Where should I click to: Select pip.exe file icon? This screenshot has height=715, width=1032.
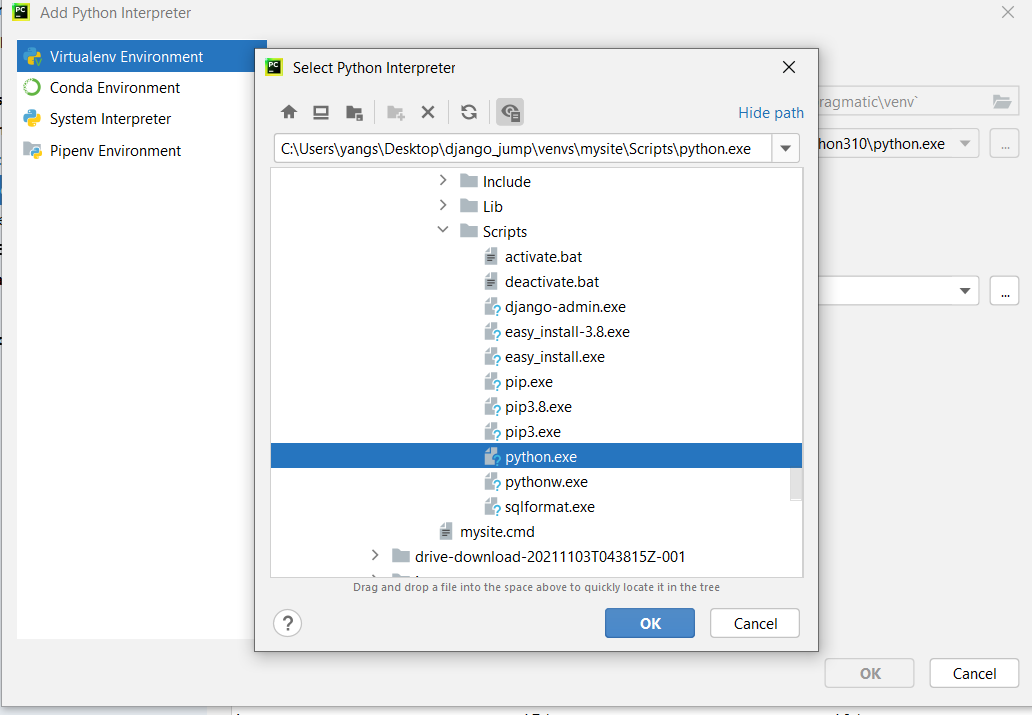tap(492, 382)
